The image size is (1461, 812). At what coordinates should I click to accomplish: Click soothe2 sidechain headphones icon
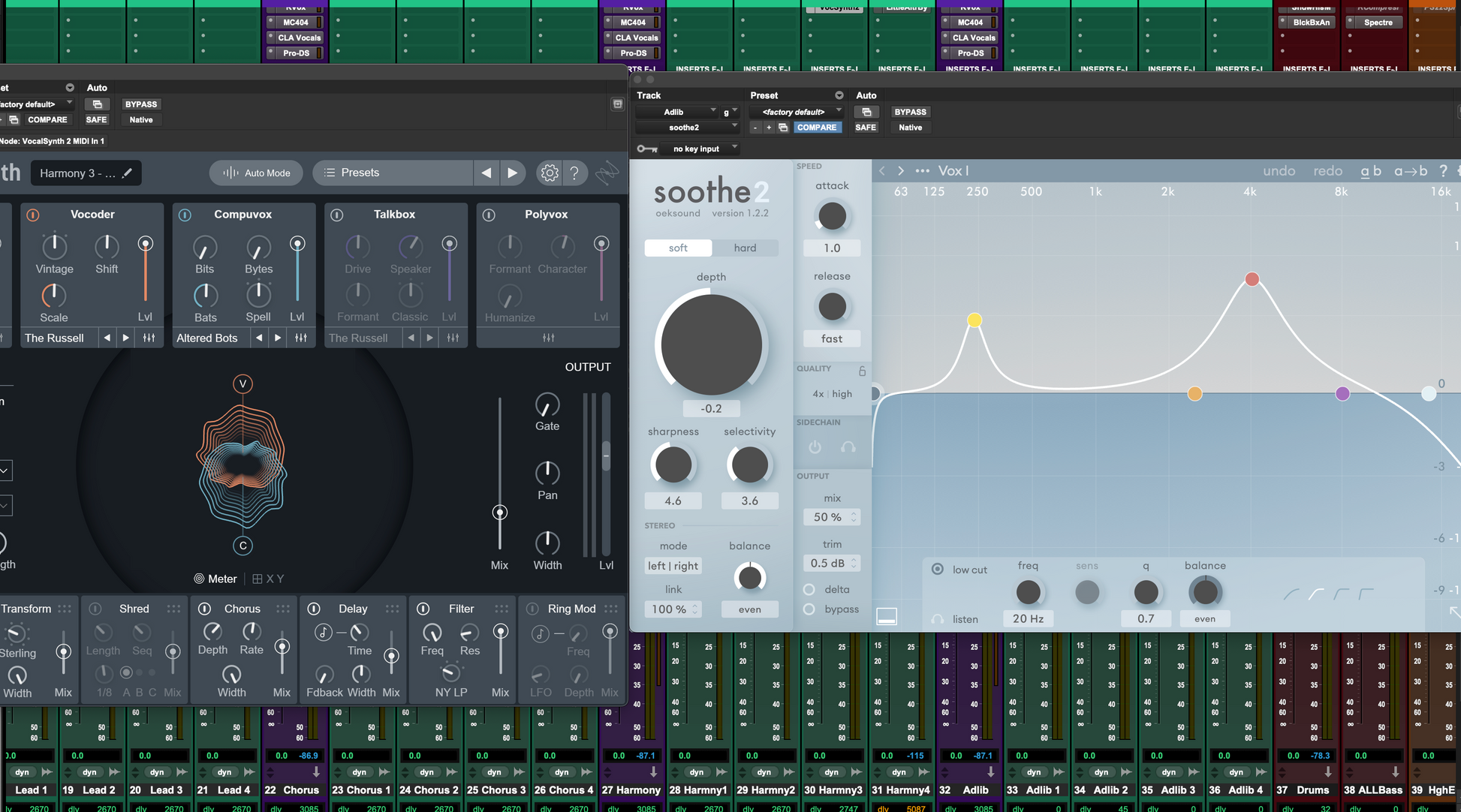(848, 447)
